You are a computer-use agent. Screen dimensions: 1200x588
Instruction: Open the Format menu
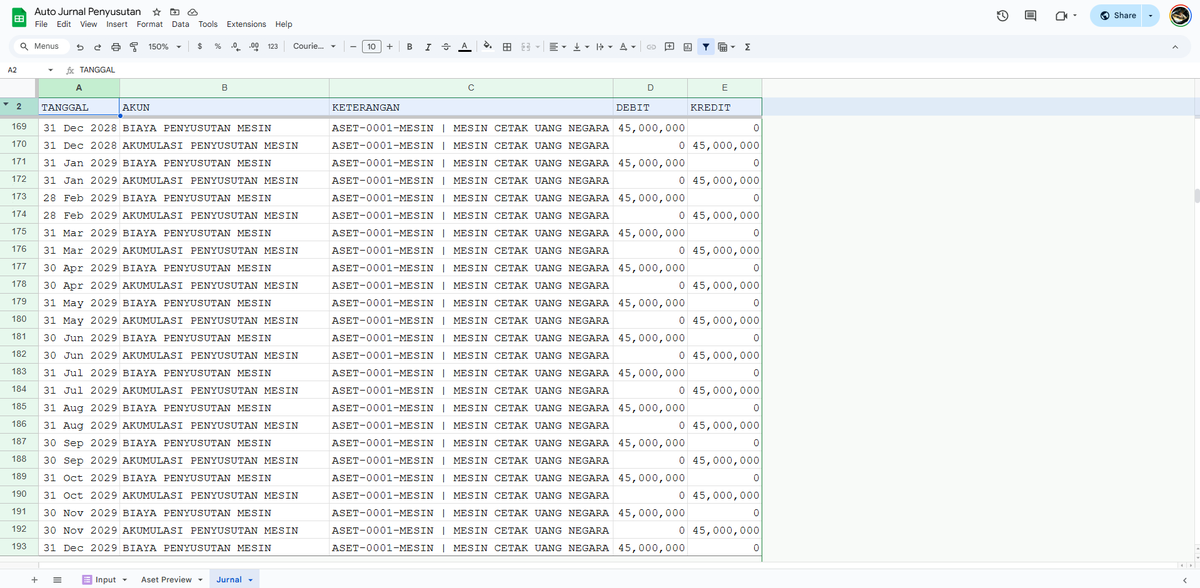click(x=150, y=24)
